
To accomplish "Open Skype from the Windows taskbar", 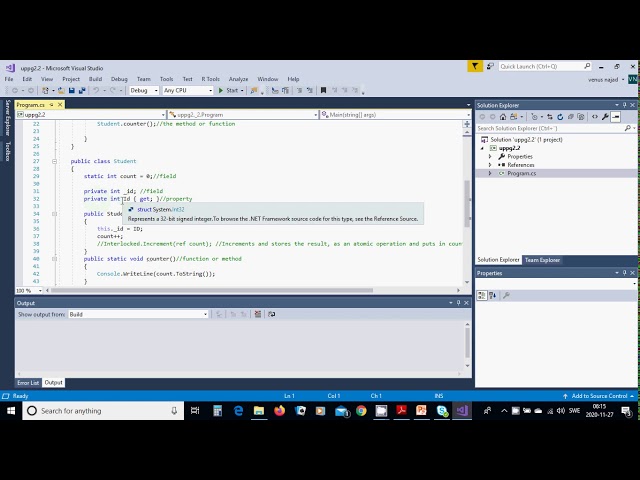I will 442,411.
